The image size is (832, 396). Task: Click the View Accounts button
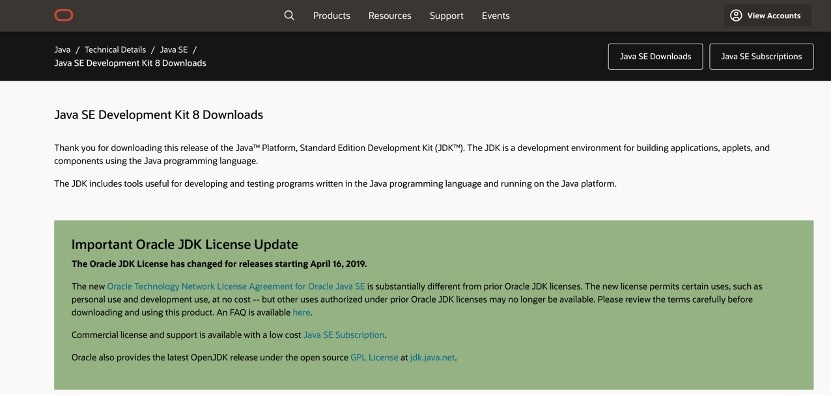[767, 15]
